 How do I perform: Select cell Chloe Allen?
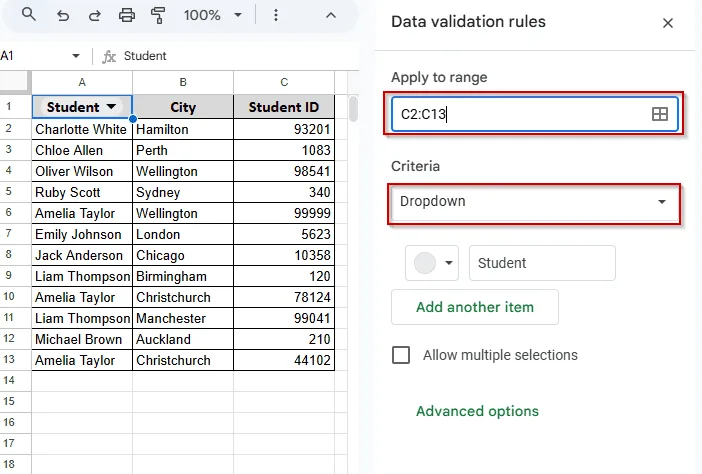(x=82, y=150)
